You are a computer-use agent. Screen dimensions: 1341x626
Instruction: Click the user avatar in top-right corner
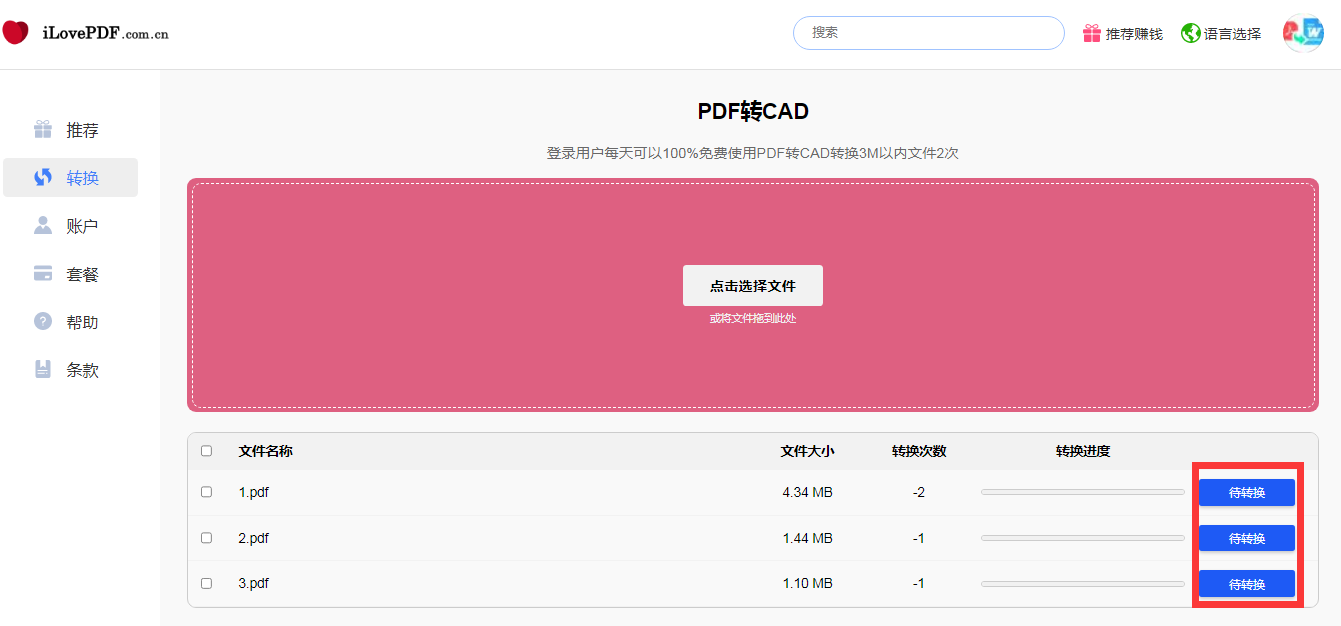(1303, 32)
